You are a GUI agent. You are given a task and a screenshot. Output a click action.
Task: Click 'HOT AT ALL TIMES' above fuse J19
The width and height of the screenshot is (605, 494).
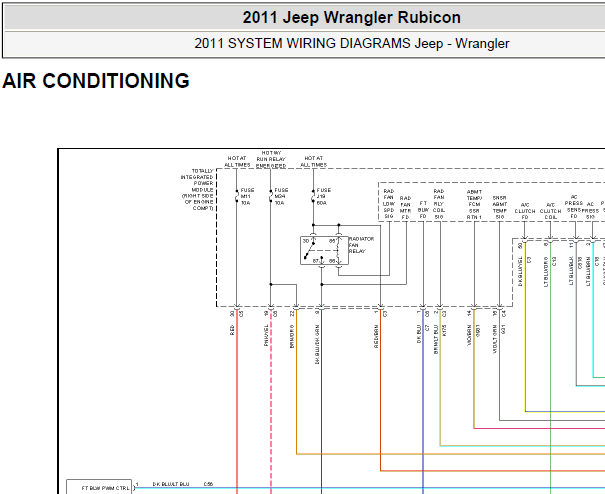[x=313, y=161]
